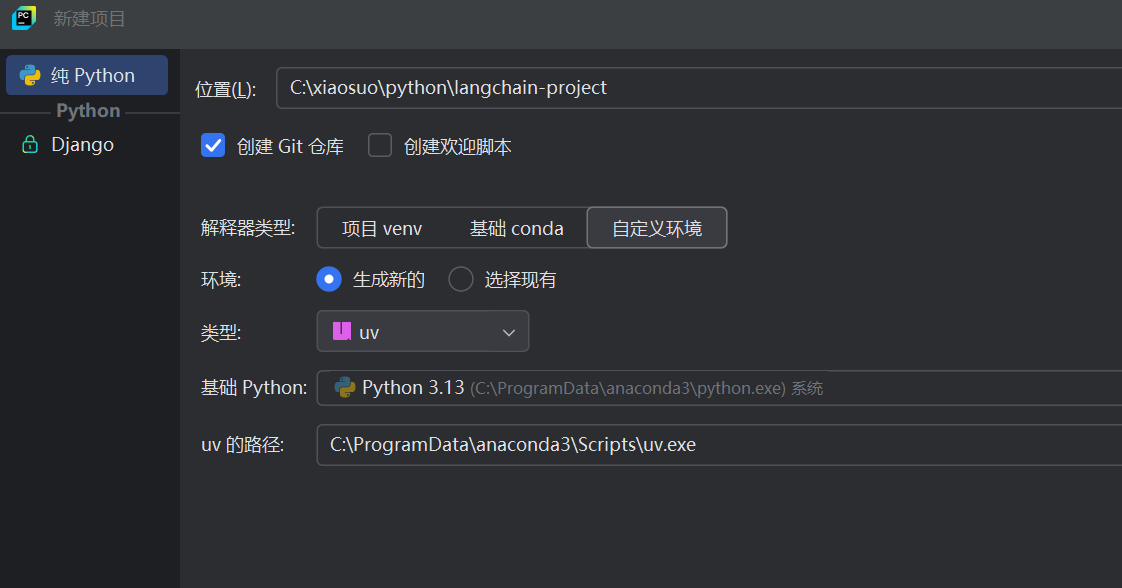Click the 位置 project path field
1122x588 pixels.
click(700, 88)
